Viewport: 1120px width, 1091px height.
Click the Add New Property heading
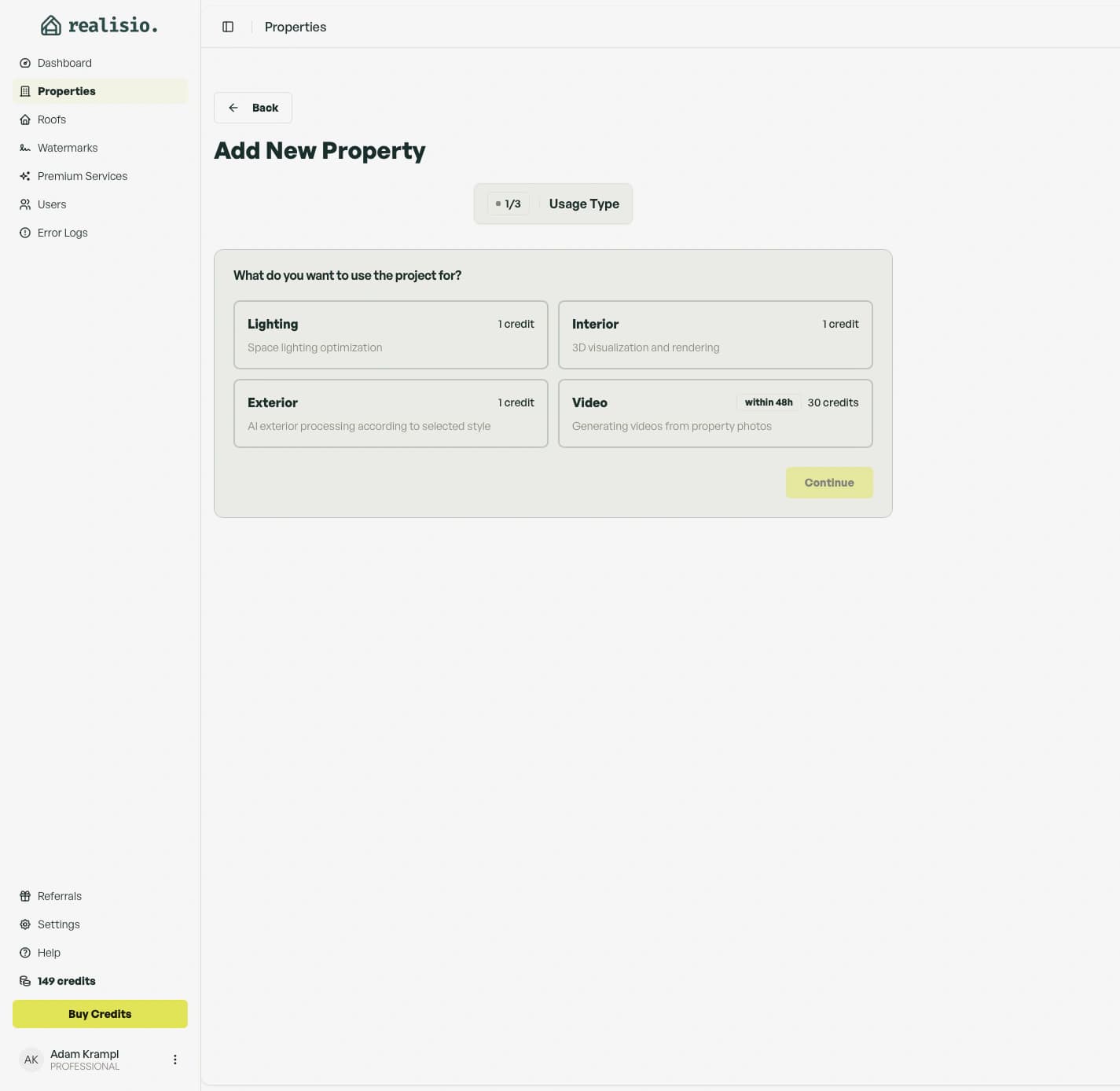click(320, 150)
